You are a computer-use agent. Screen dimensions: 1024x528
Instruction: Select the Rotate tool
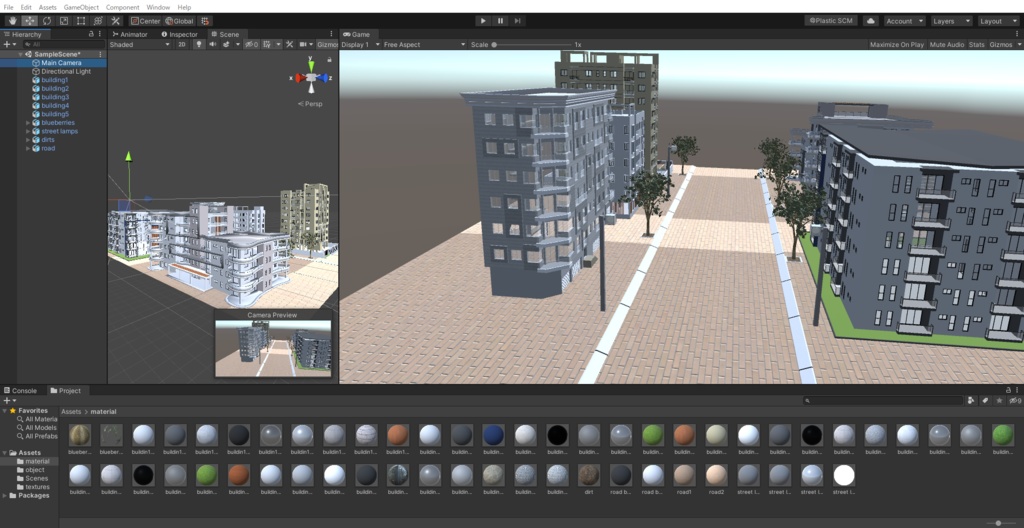click(46, 21)
